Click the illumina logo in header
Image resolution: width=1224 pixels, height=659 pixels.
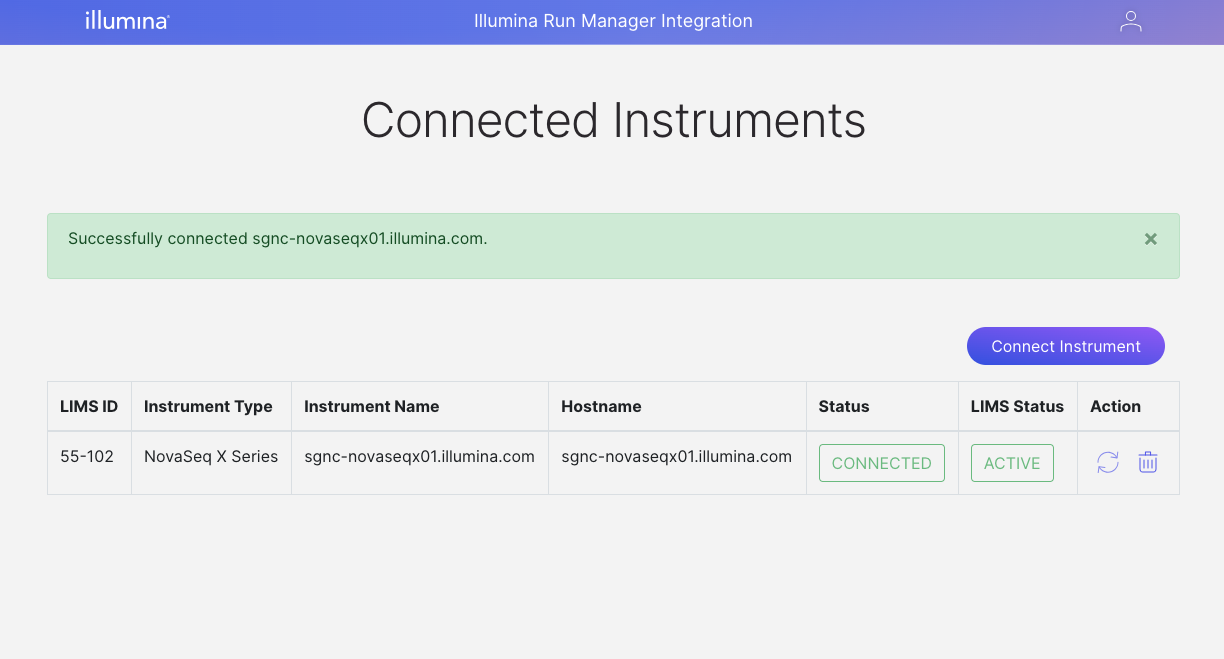(x=127, y=21)
